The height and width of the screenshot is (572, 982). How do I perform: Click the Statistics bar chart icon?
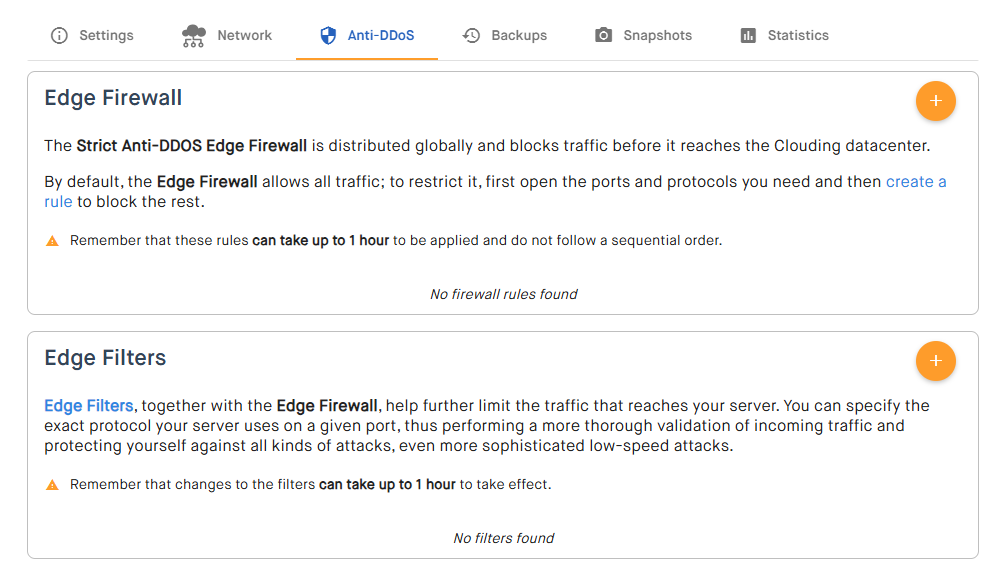point(748,35)
